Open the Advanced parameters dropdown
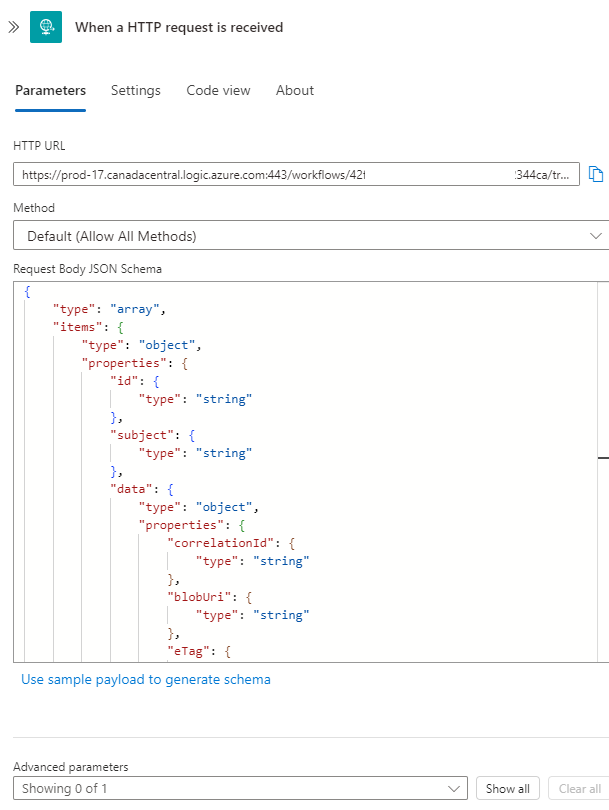Viewport: 609px width, 810px height. [x=240, y=788]
